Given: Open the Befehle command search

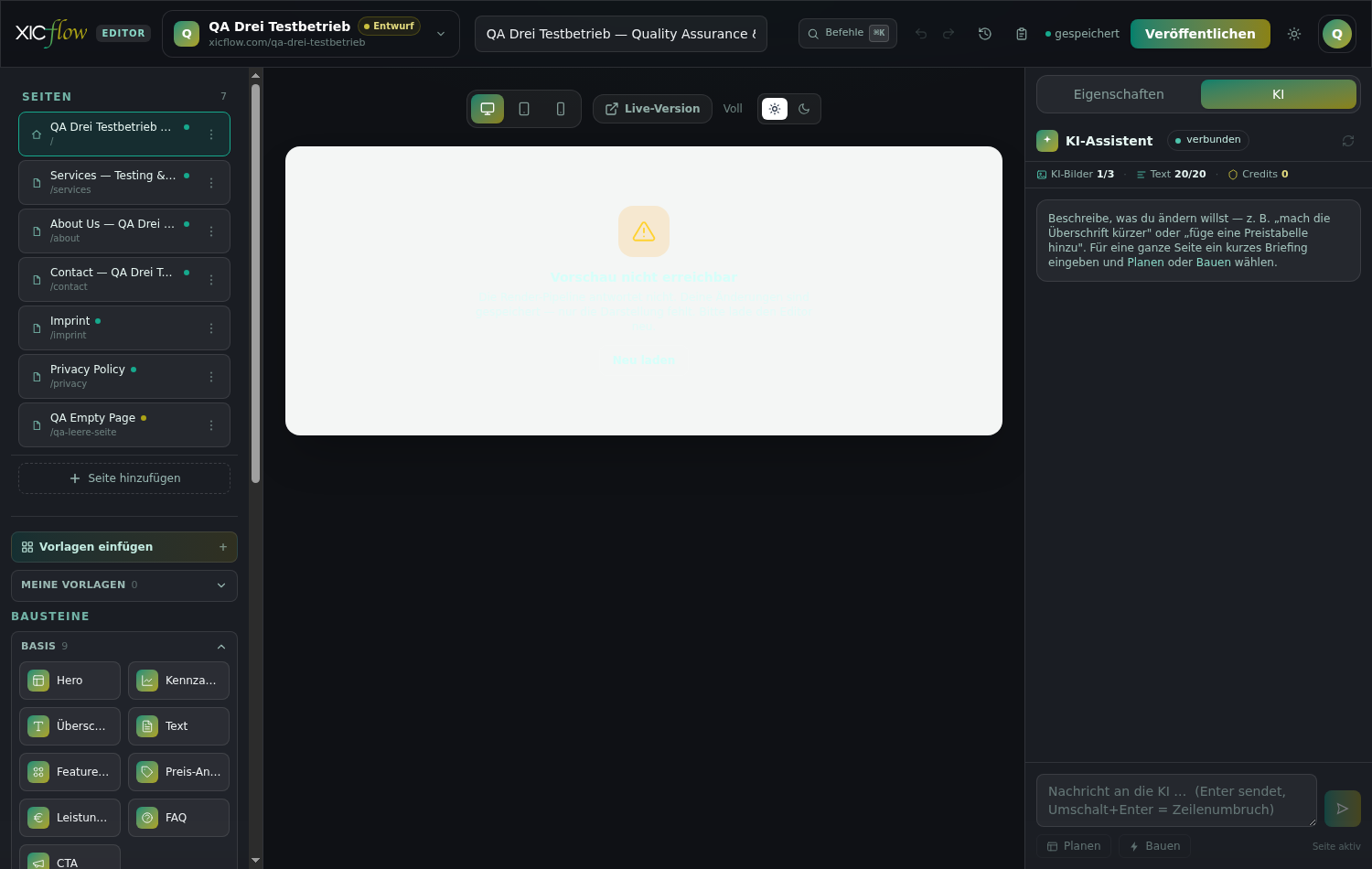Looking at the screenshot, I should pyautogui.click(x=848, y=33).
